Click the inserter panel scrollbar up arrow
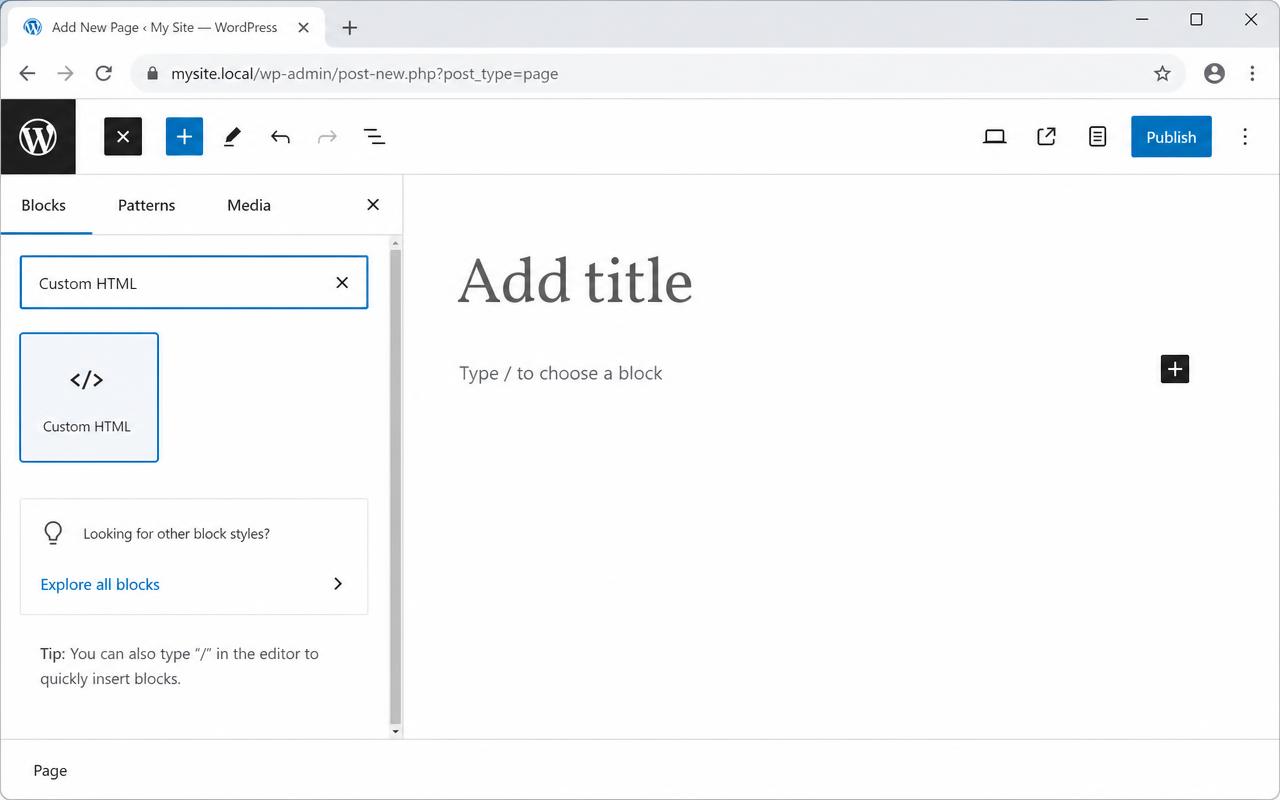The width and height of the screenshot is (1280, 800). [x=395, y=243]
